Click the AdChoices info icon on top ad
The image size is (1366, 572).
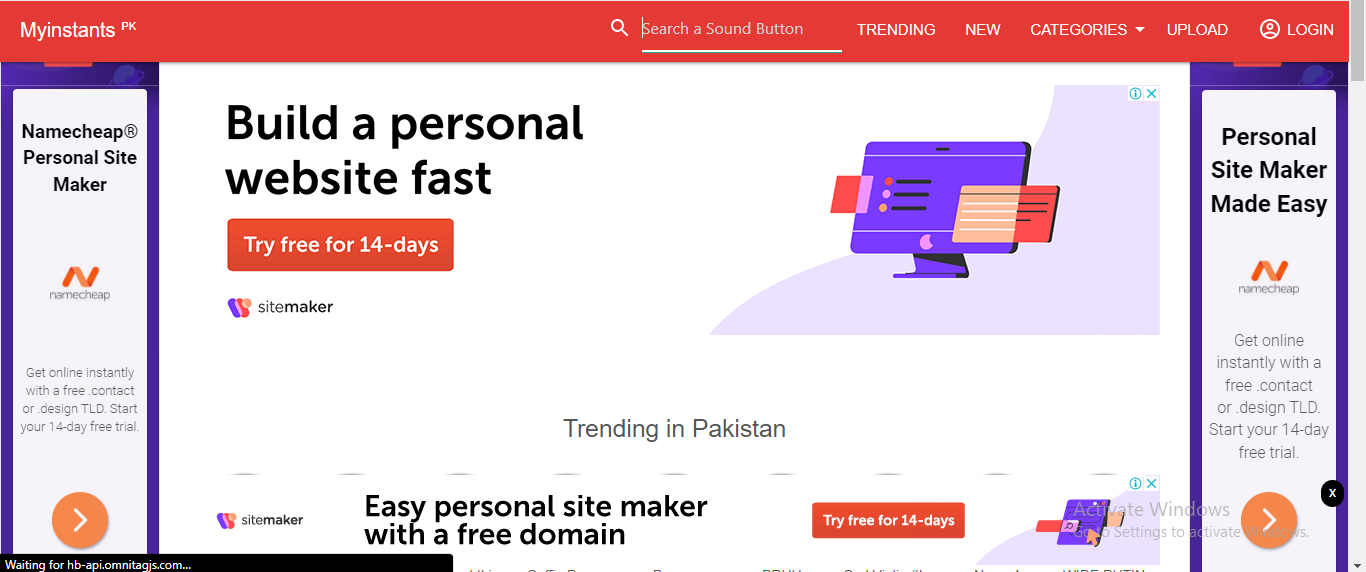(x=1136, y=93)
